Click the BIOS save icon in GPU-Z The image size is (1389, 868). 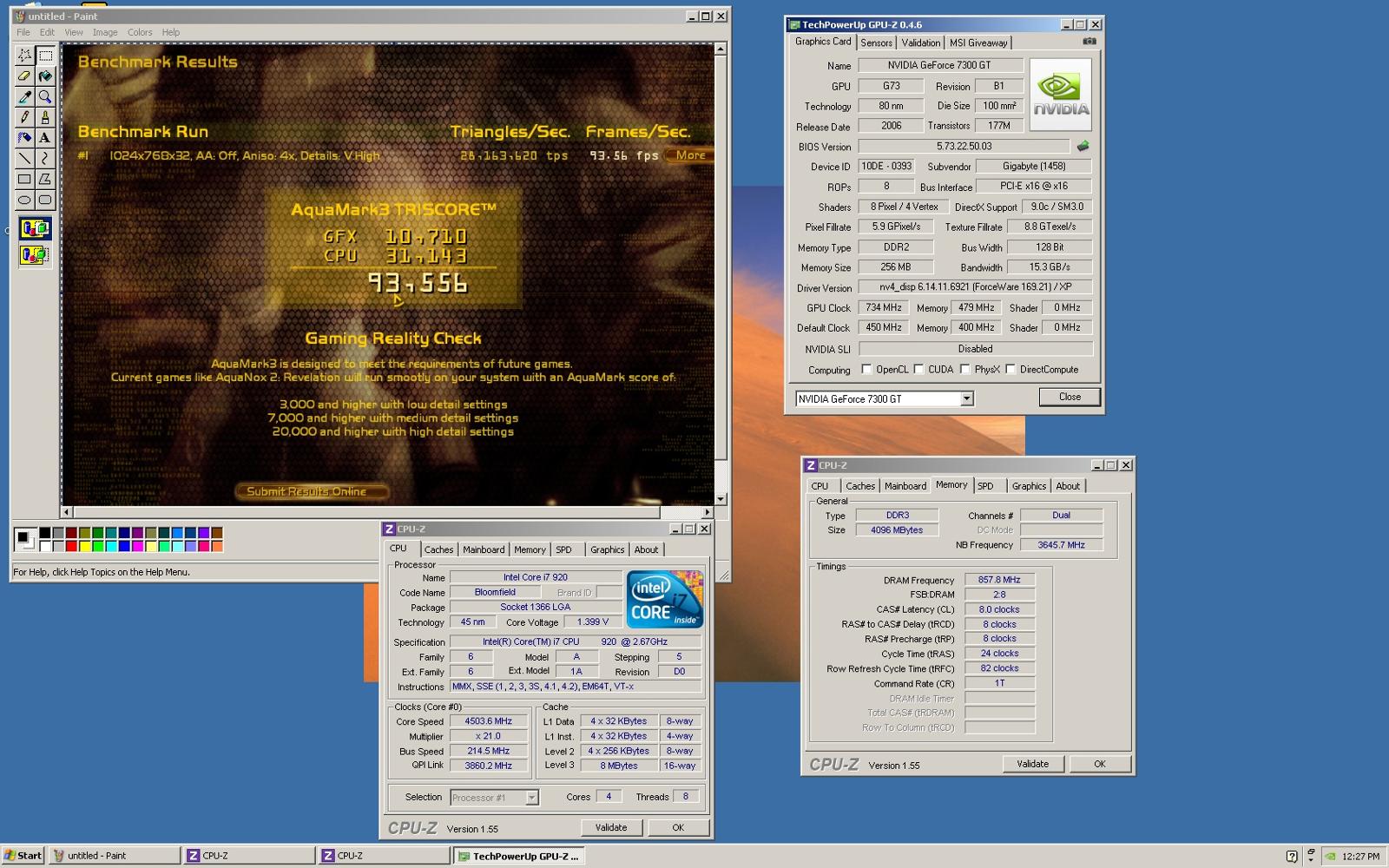coord(1083,146)
